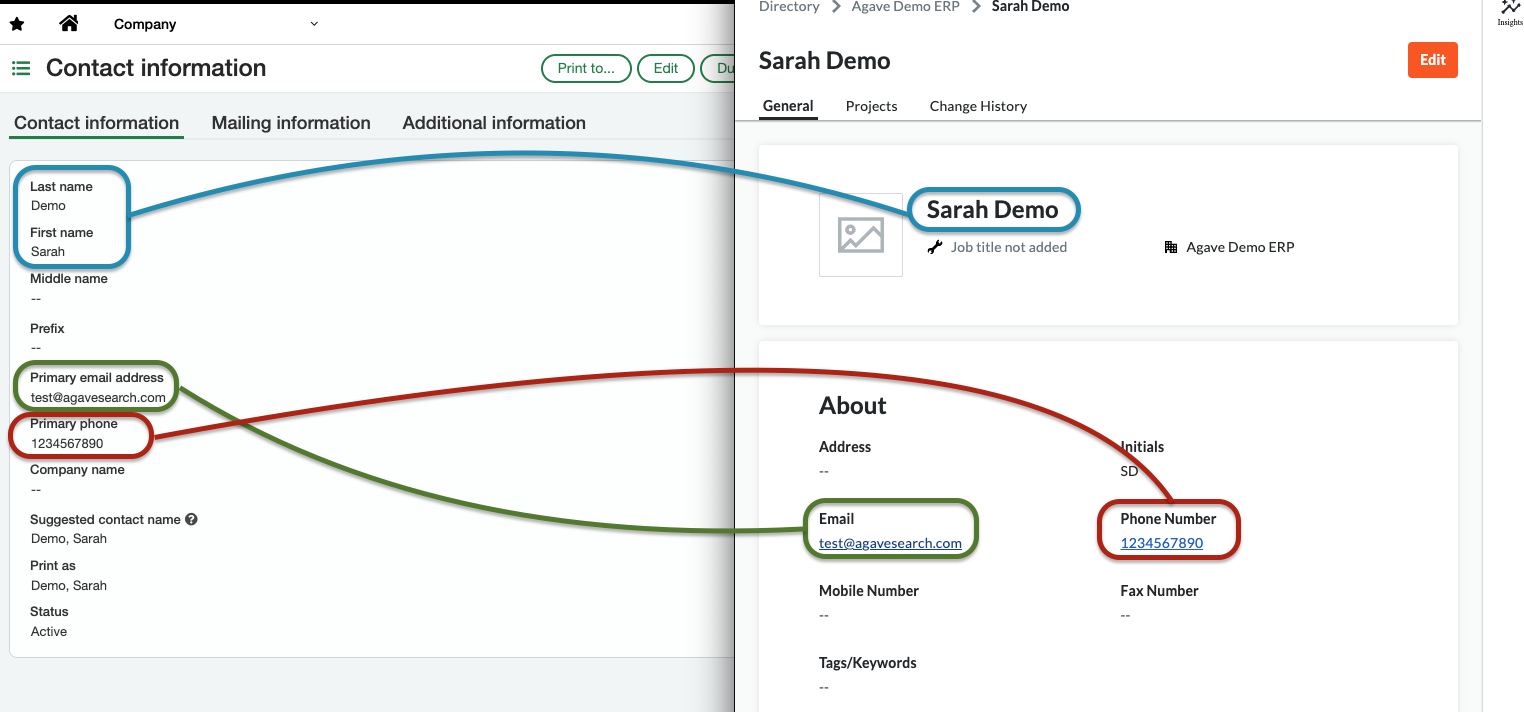The image size is (1524, 712).
Task: Click the Sarah Demo heading in the profile card
Action: coord(992,210)
